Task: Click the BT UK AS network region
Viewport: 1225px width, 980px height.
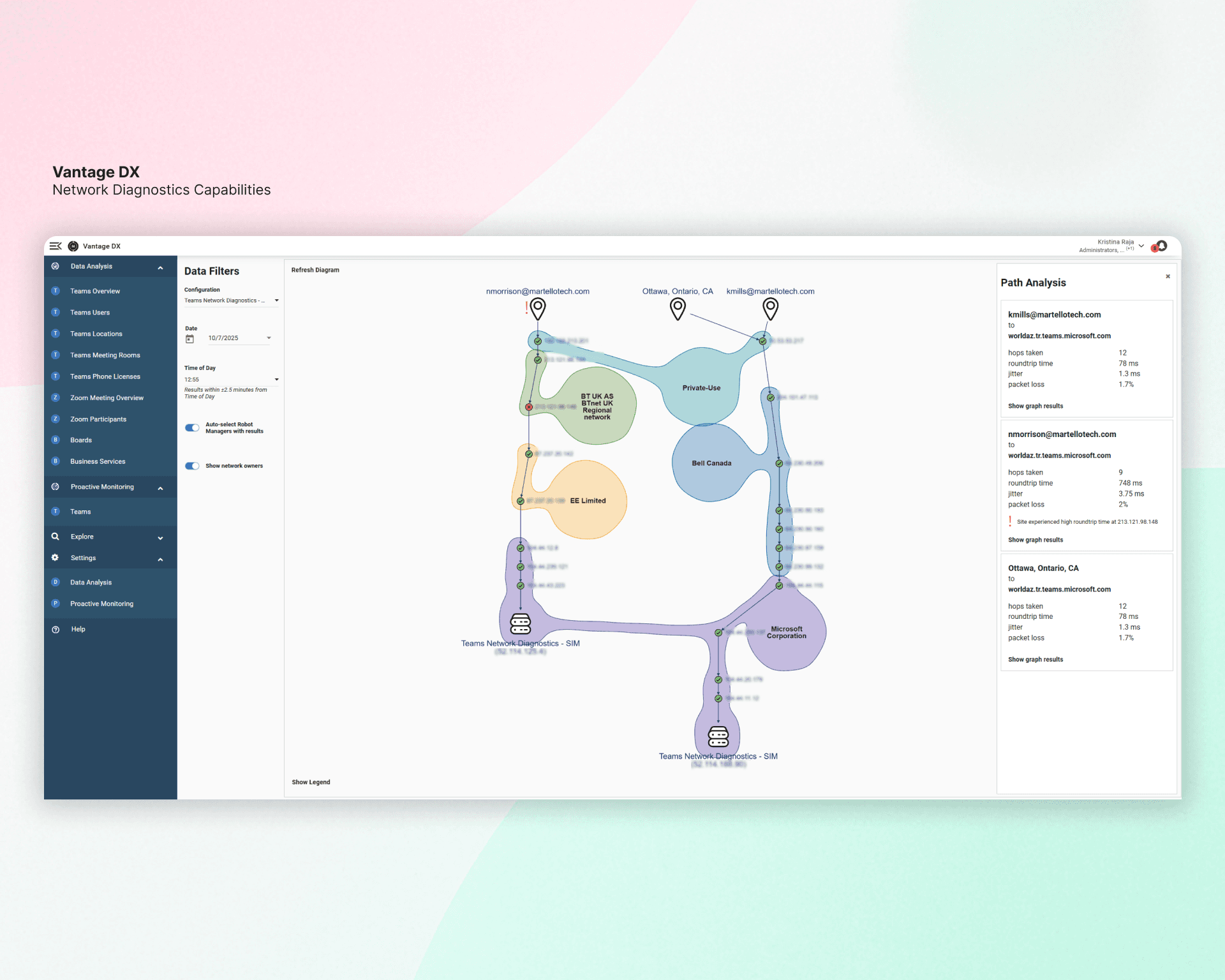Action: (x=597, y=406)
